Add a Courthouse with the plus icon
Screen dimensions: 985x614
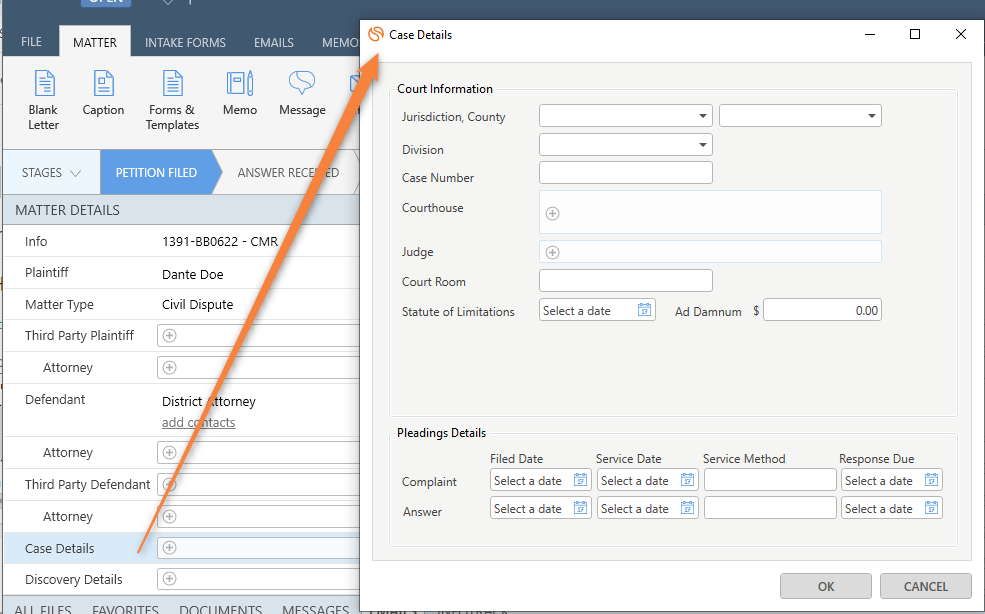tap(552, 213)
